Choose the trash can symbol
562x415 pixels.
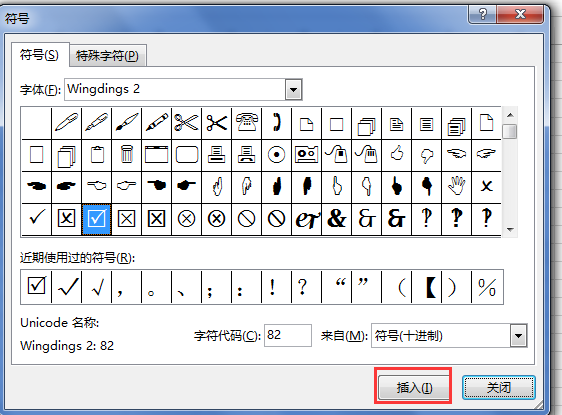(x=127, y=154)
